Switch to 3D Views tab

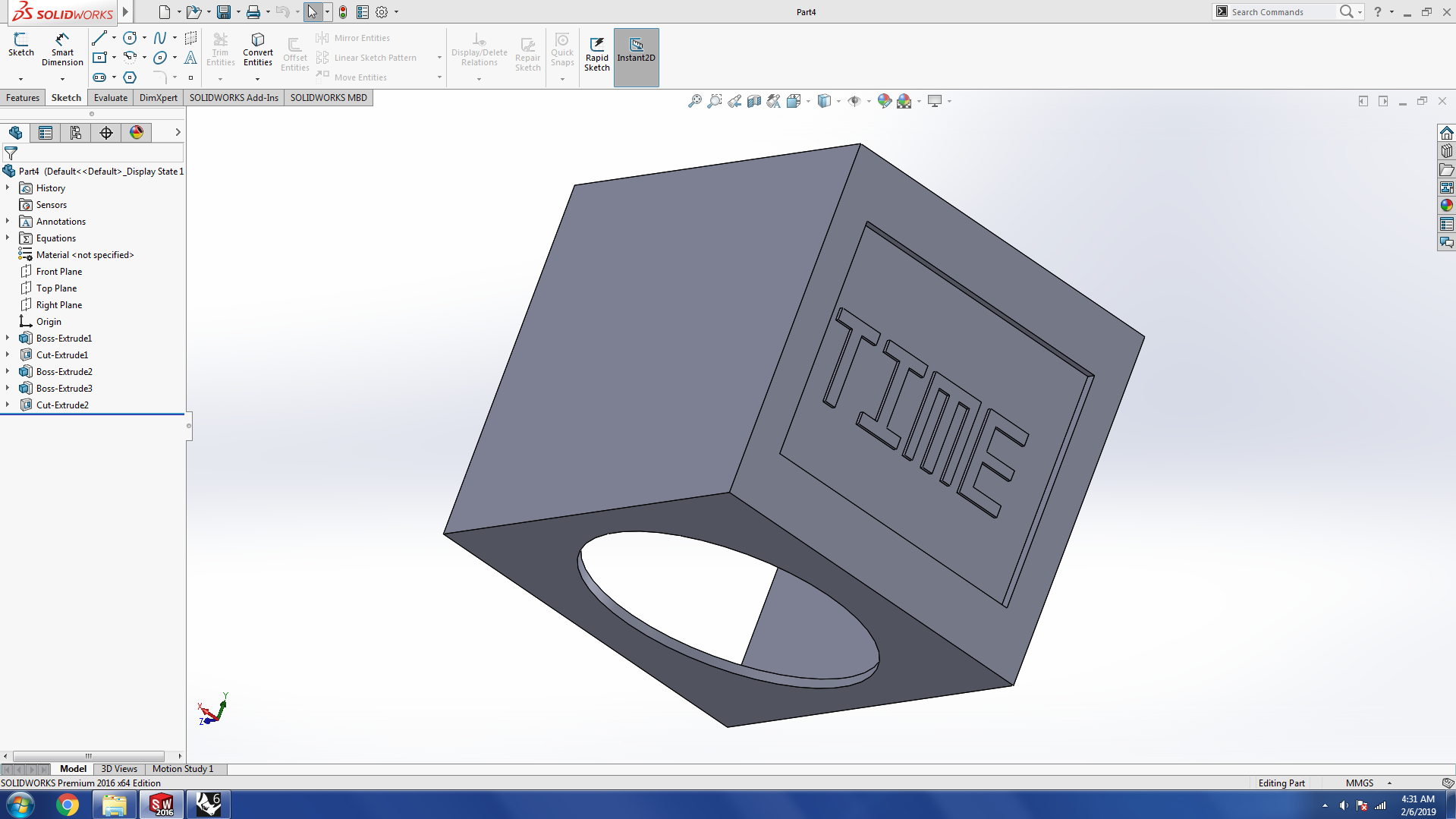click(119, 769)
